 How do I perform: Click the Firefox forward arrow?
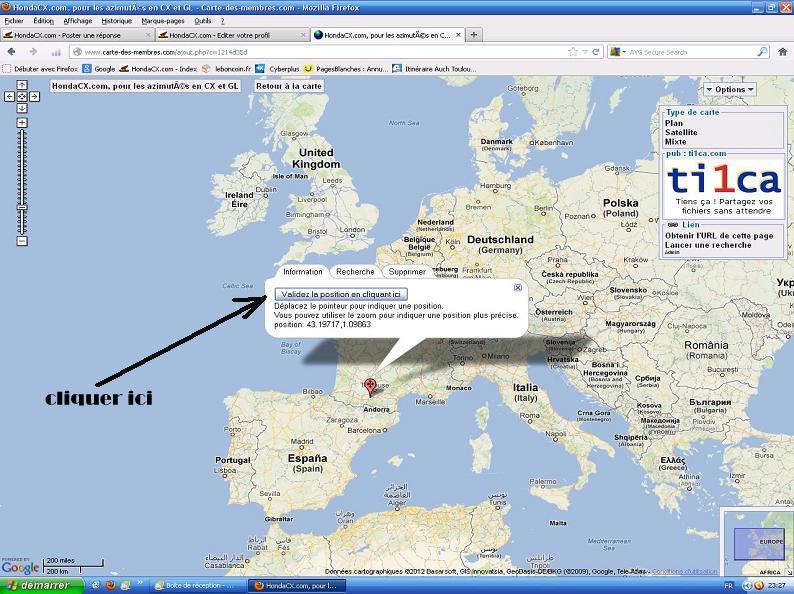(33, 52)
